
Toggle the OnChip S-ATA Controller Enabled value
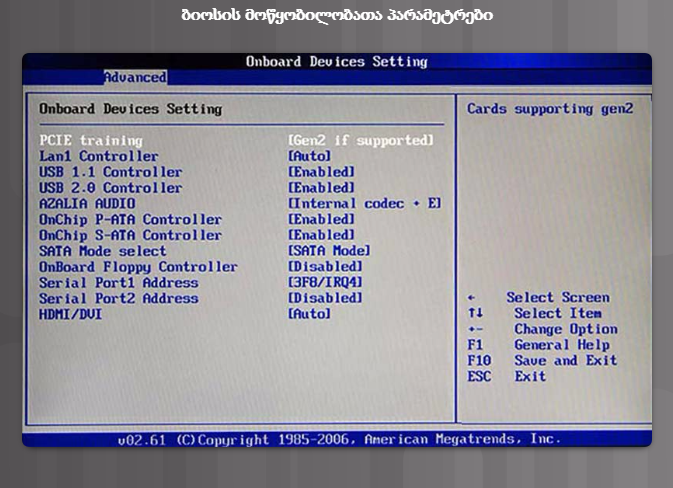pos(321,235)
